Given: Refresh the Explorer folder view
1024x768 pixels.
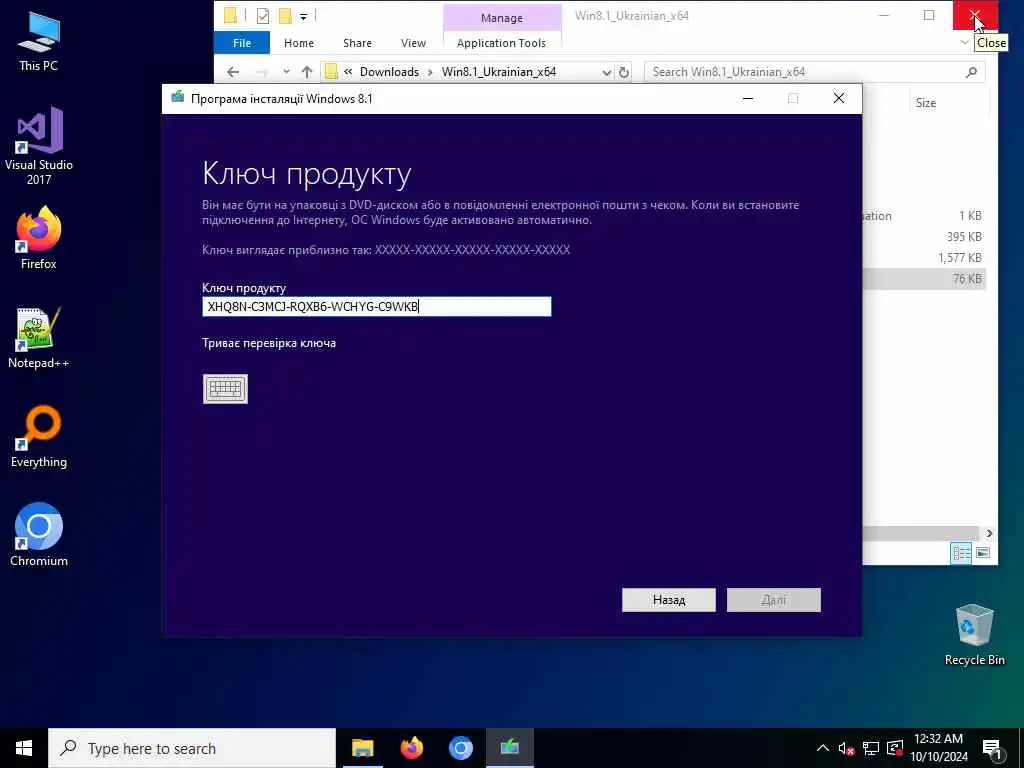Looking at the screenshot, I should (624, 72).
